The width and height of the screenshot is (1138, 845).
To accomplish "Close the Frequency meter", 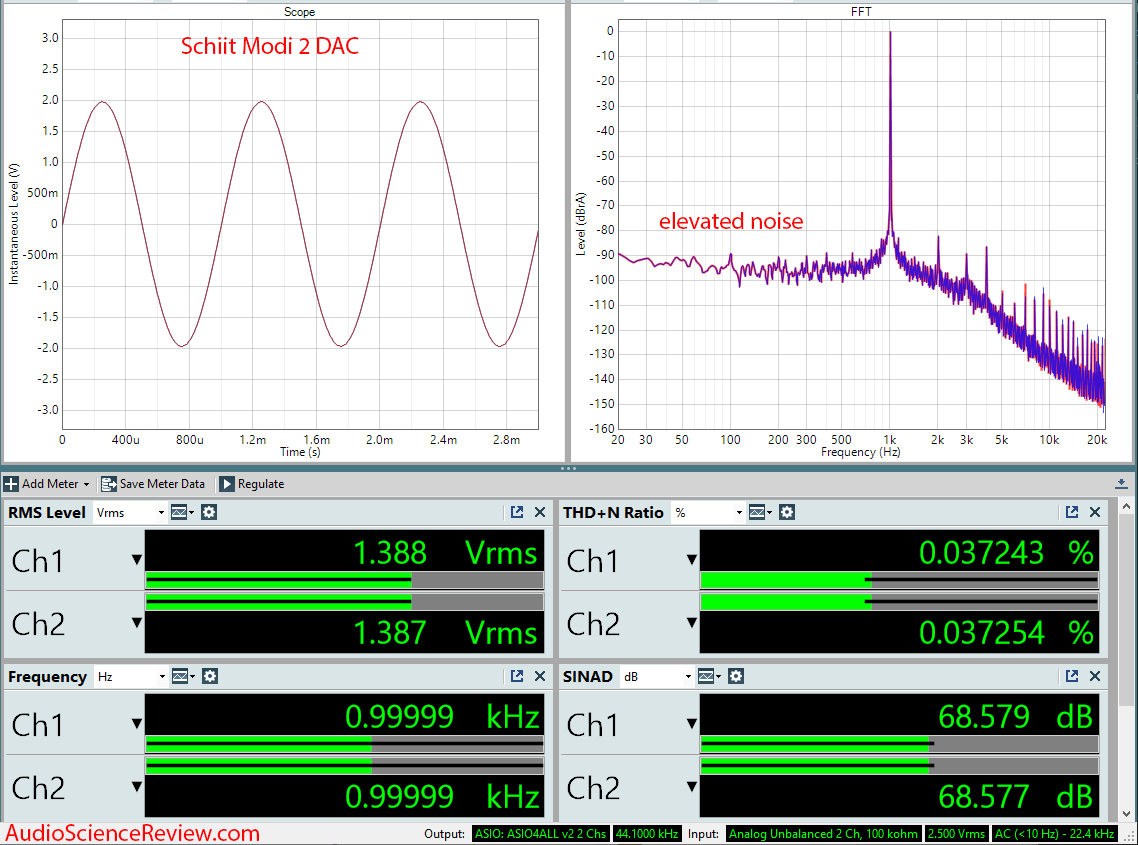I will (x=540, y=677).
